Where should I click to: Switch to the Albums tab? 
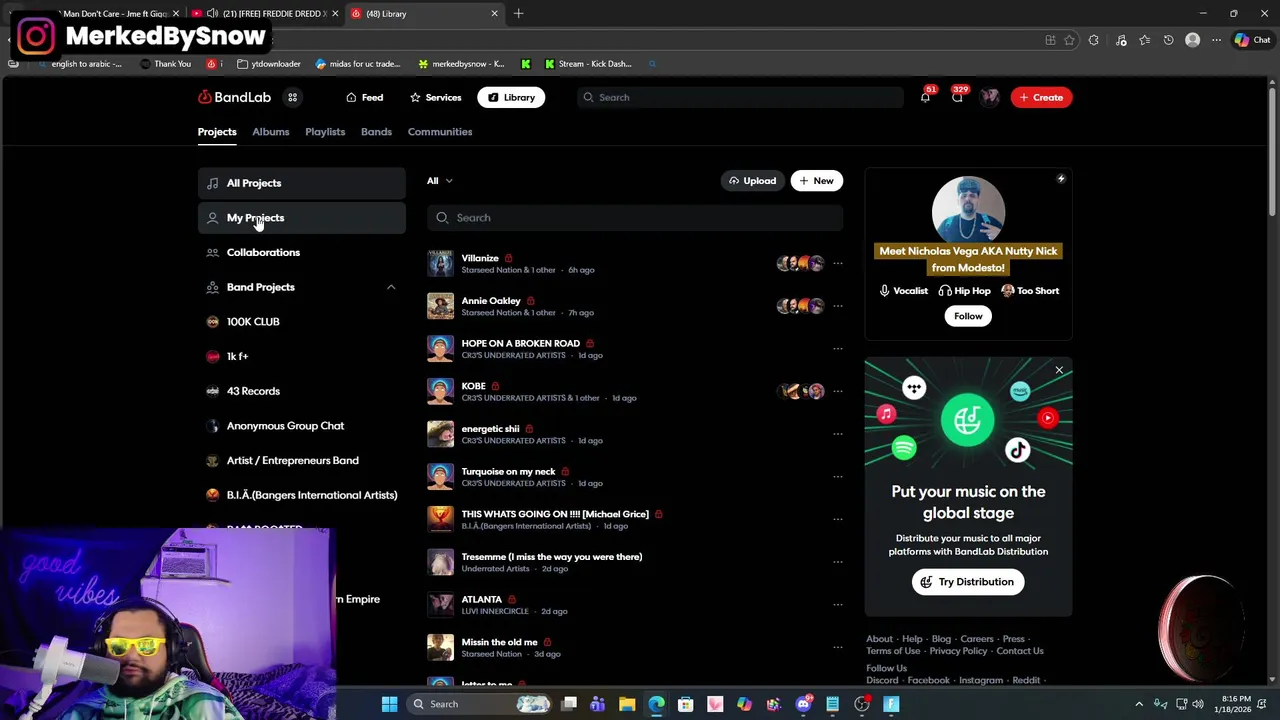tap(270, 132)
